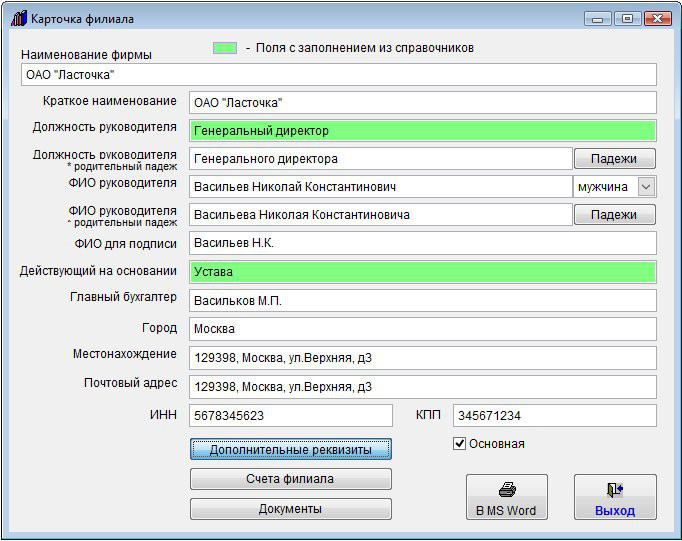This screenshot has height=541, width=682.
Task: Open Счета филиала
Action: pos(291,479)
